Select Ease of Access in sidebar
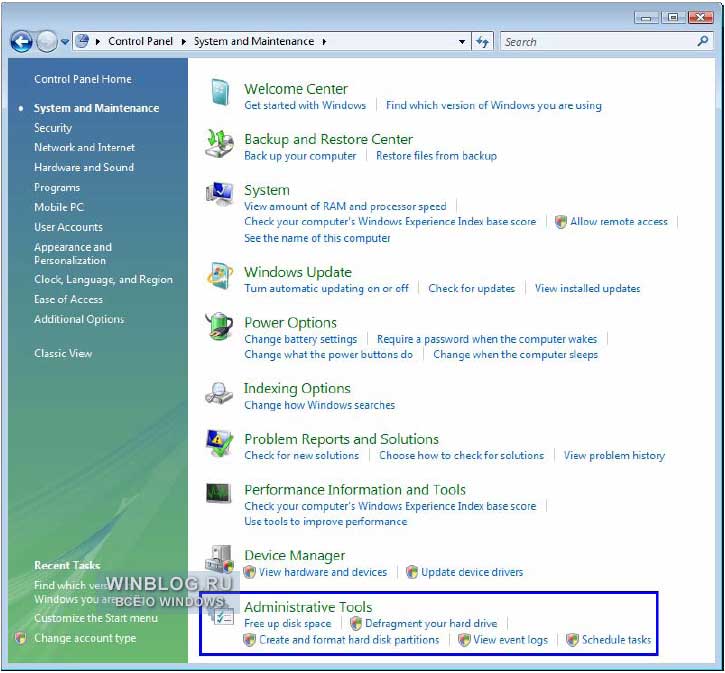 tap(68, 300)
